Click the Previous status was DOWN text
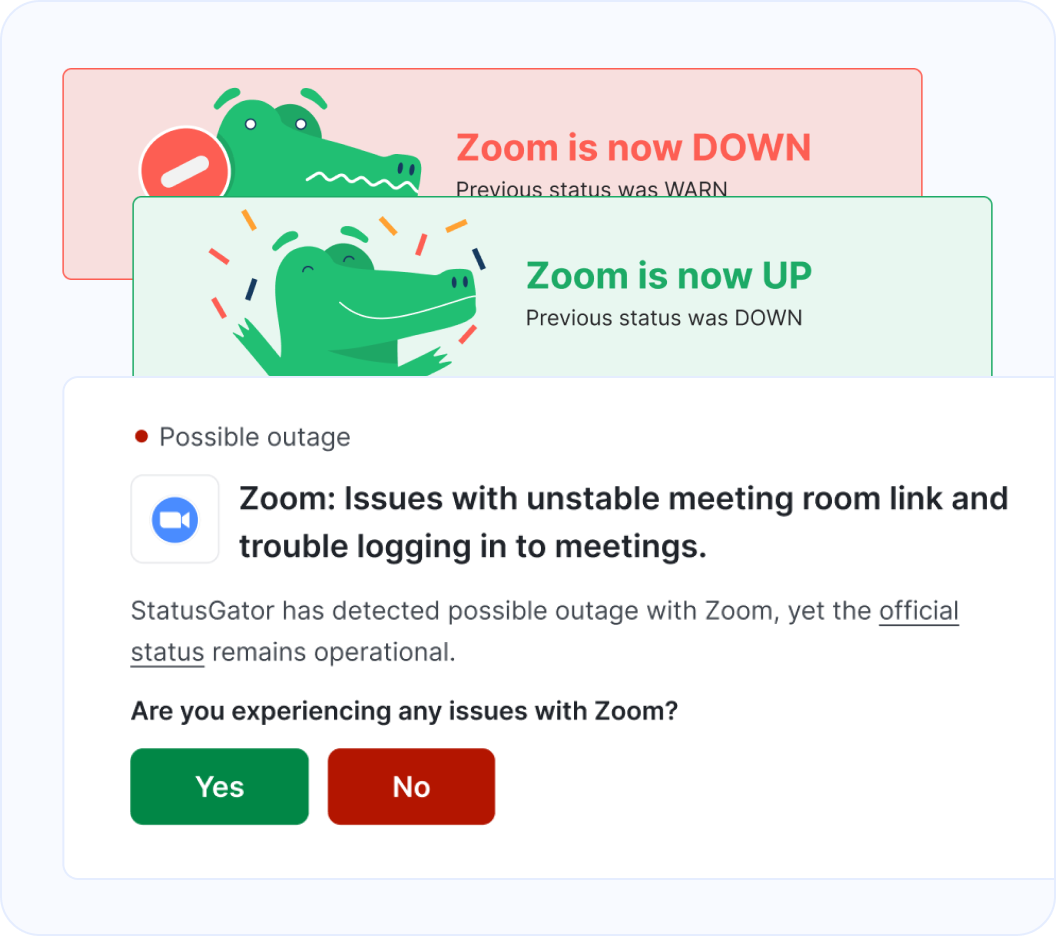1056x936 pixels. point(664,318)
